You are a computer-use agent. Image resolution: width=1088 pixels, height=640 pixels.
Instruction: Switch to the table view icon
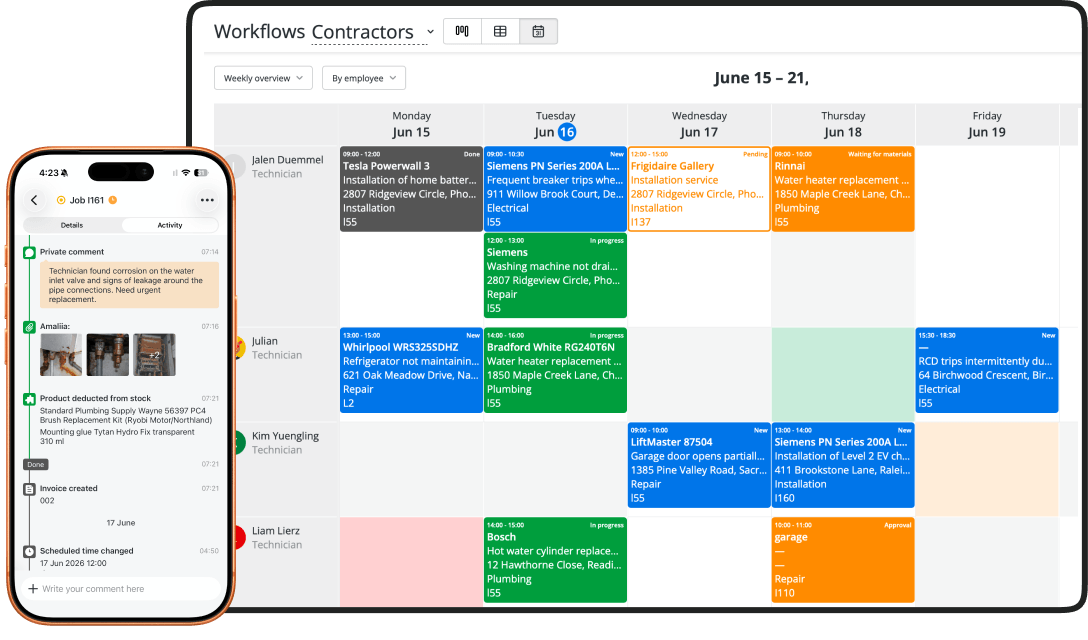pyautogui.click(x=500, y=31)
